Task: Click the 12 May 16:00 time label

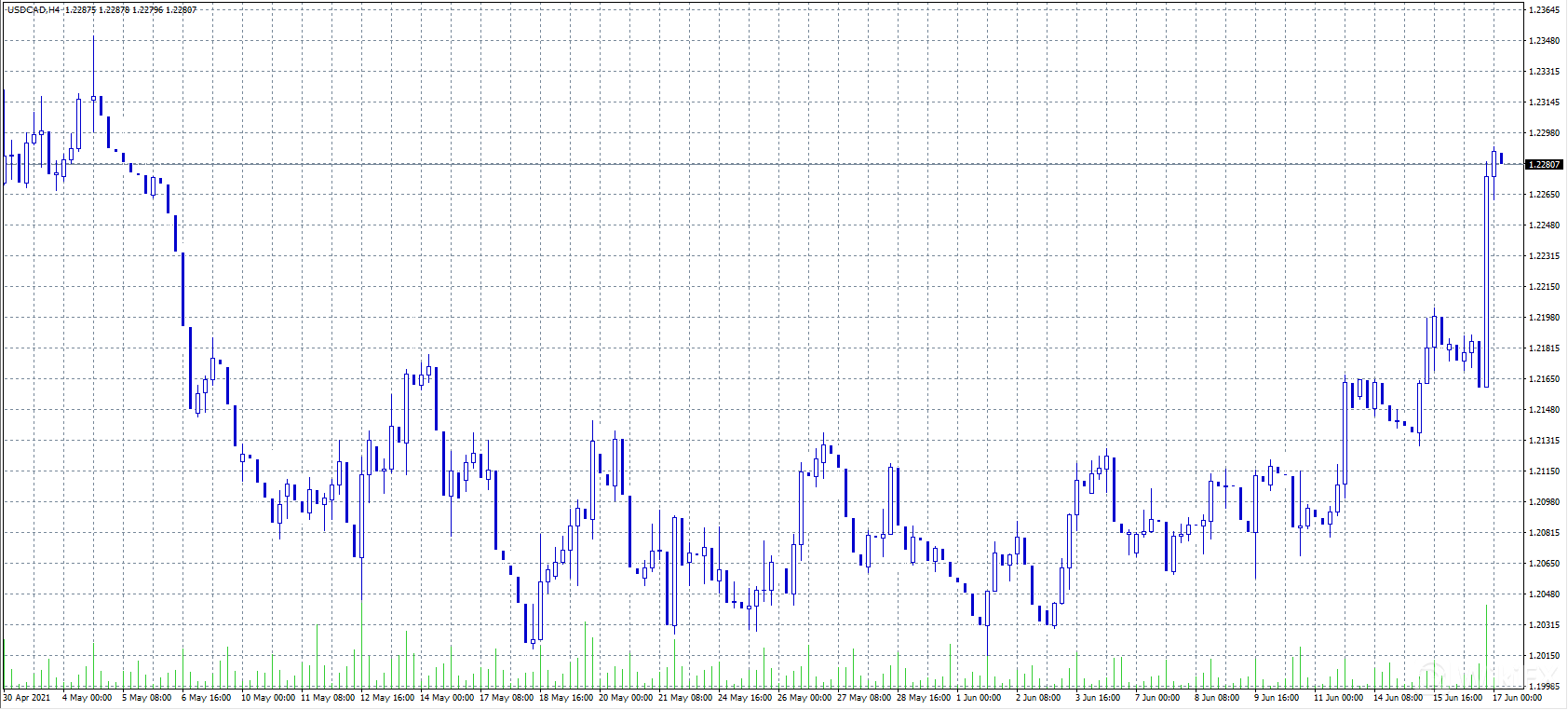Action: point(387,697)
